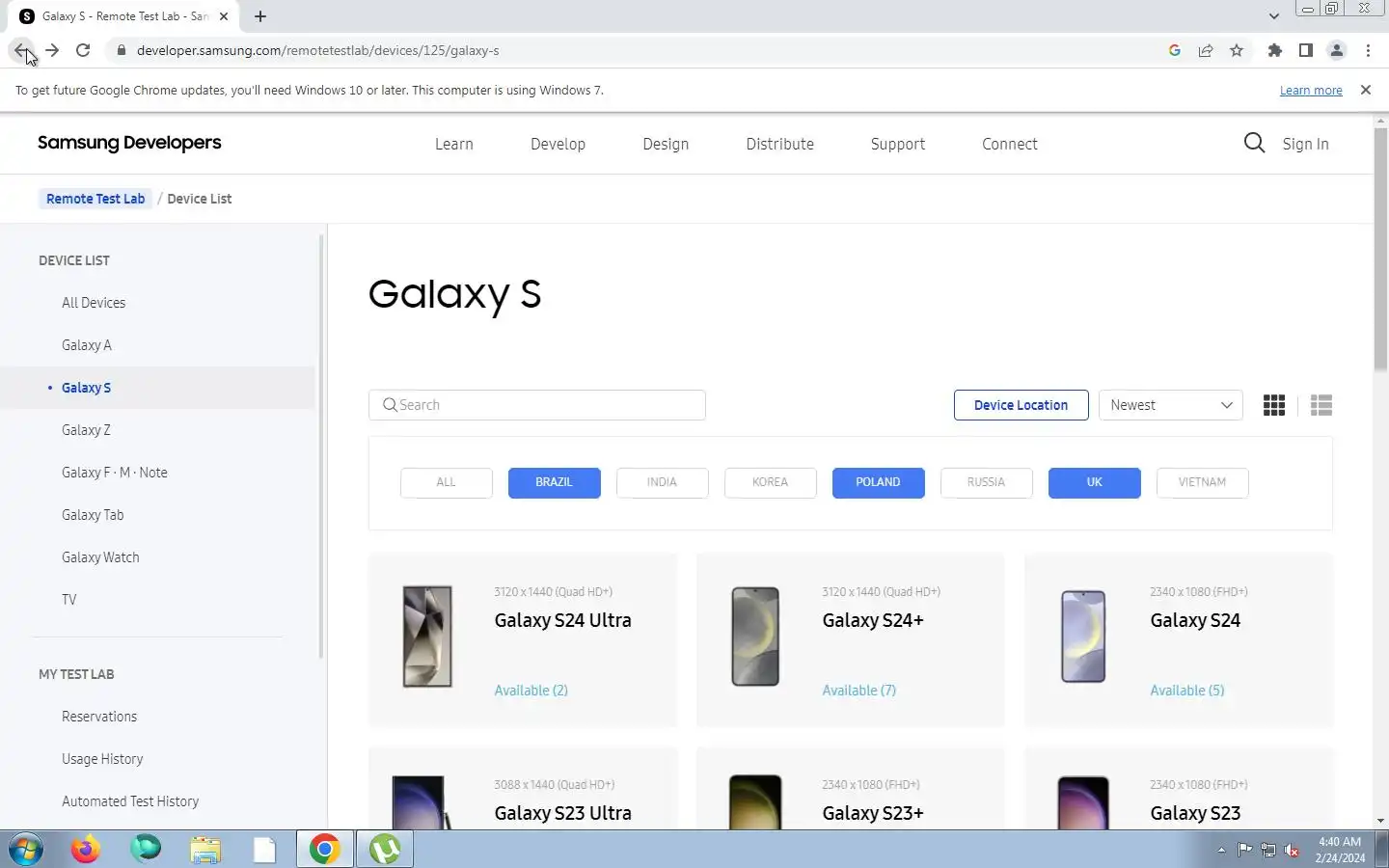Select TV in the sidebar
This screenshot has height=868, width=1389.
tap(68, 600)
